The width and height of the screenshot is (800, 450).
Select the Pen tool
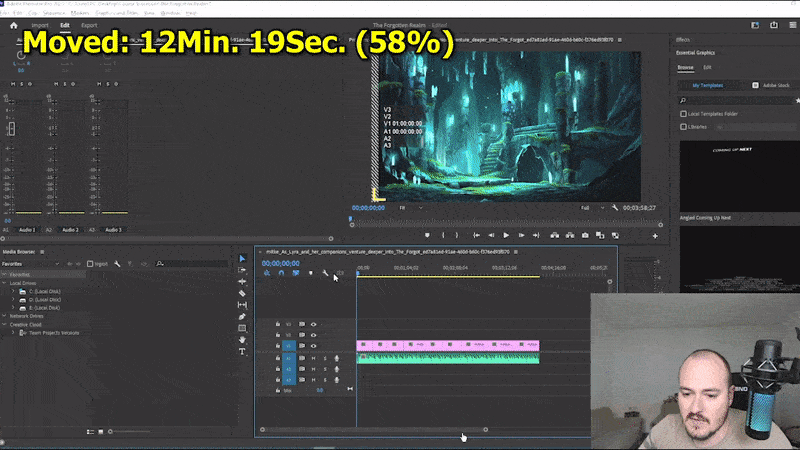(242, 317)
